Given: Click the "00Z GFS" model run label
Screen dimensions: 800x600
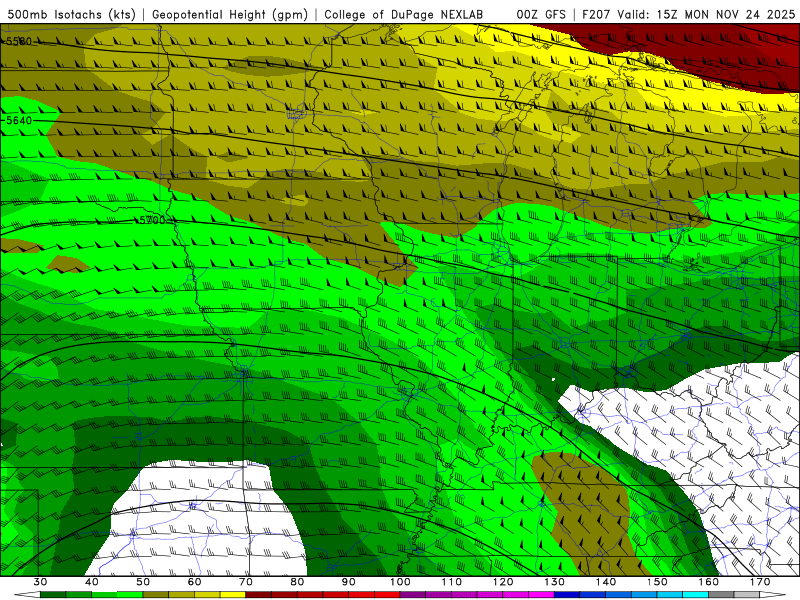Looking at the screenshot, I should (x=541, y=15).
